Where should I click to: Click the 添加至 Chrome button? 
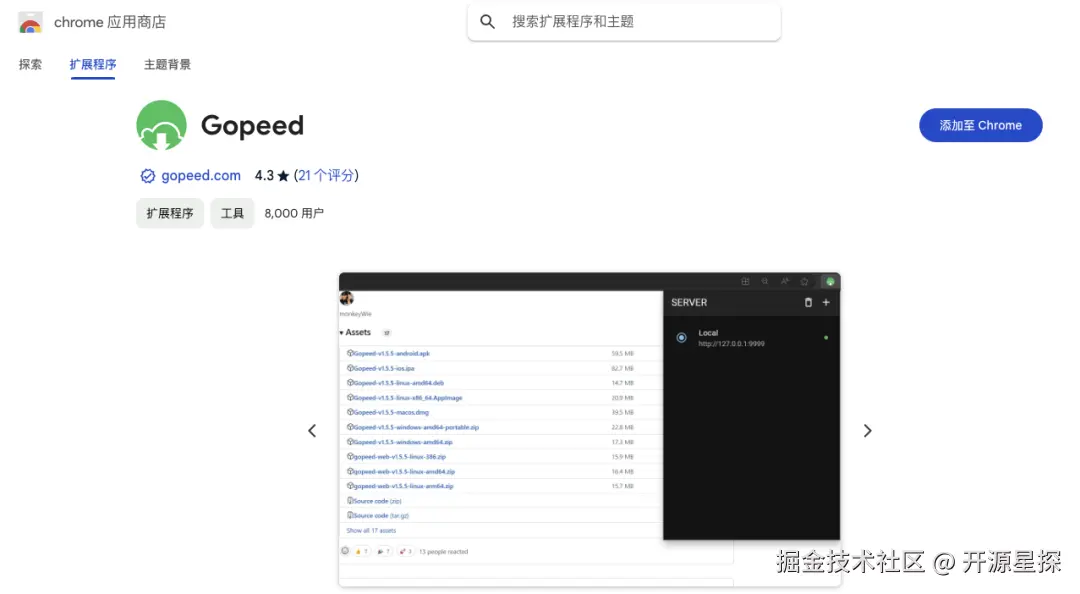click(980, 125)
